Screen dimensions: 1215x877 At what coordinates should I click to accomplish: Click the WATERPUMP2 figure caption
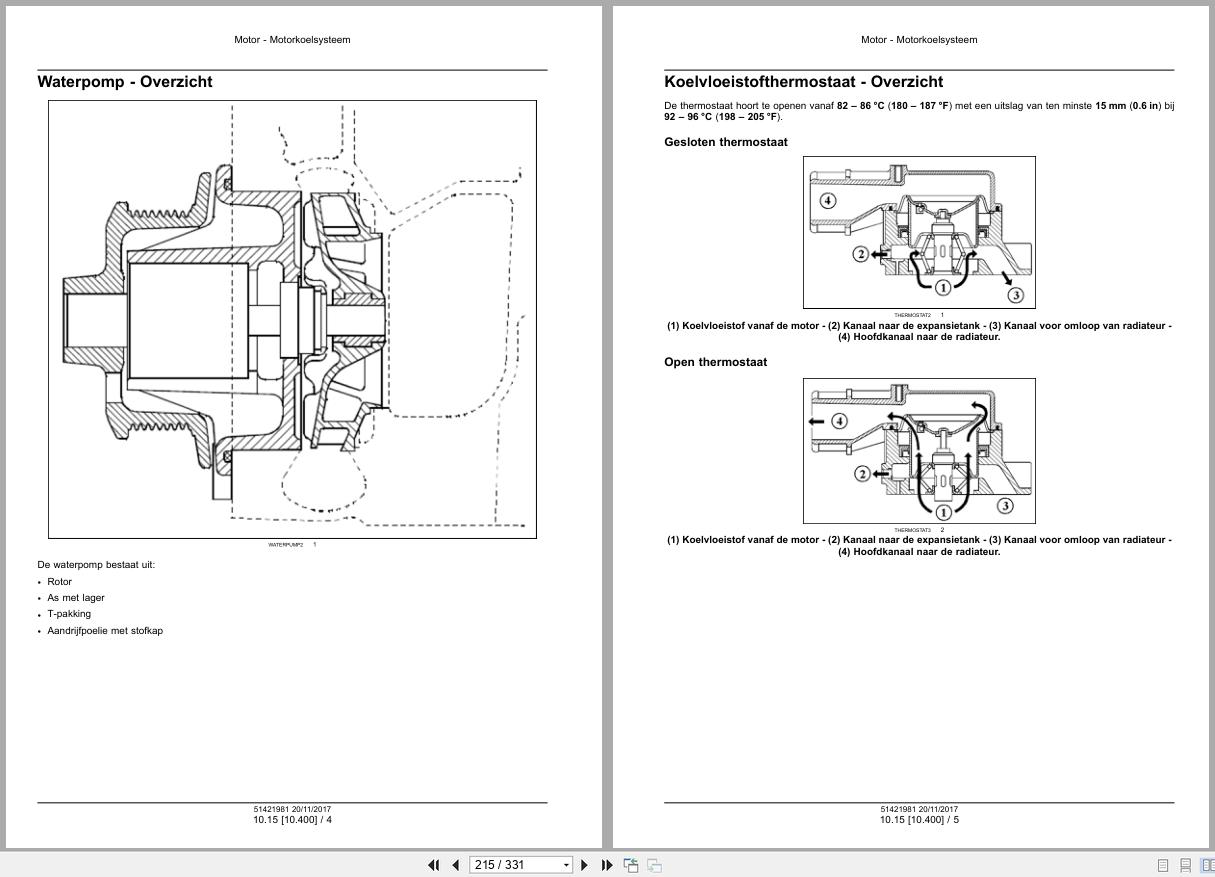(285, 545)
